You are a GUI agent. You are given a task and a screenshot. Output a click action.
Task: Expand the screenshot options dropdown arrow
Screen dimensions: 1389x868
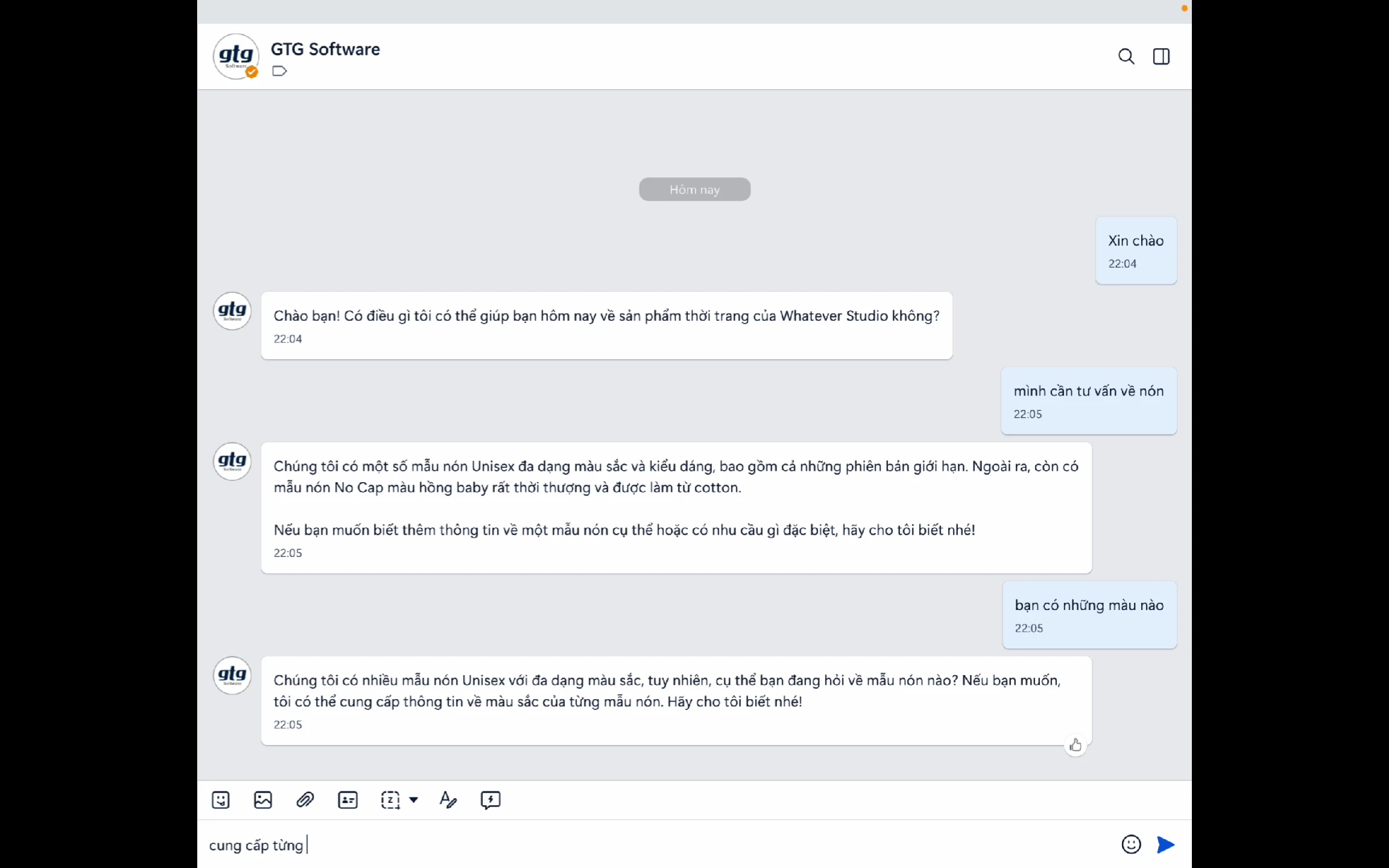click(414, 800)
